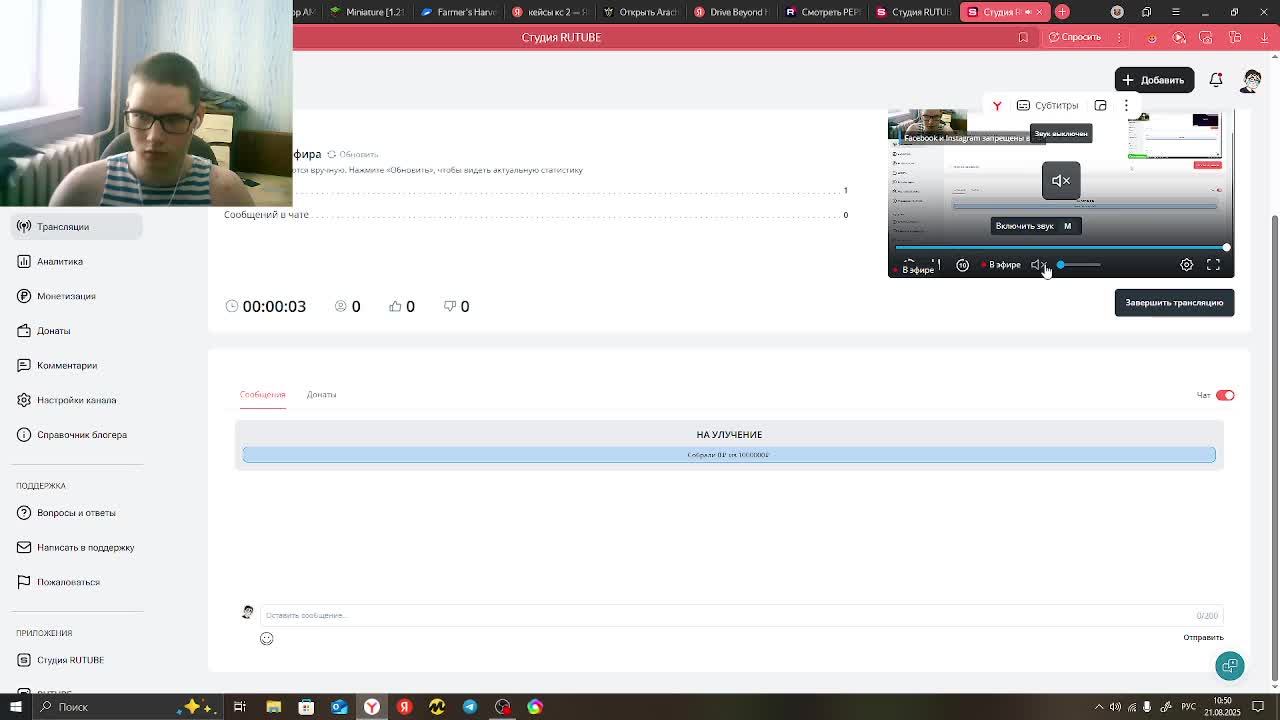Switch to the Донаты chat tab
Screen dimensions: 1280x720
pyautogui.click(x=321, y=395)
